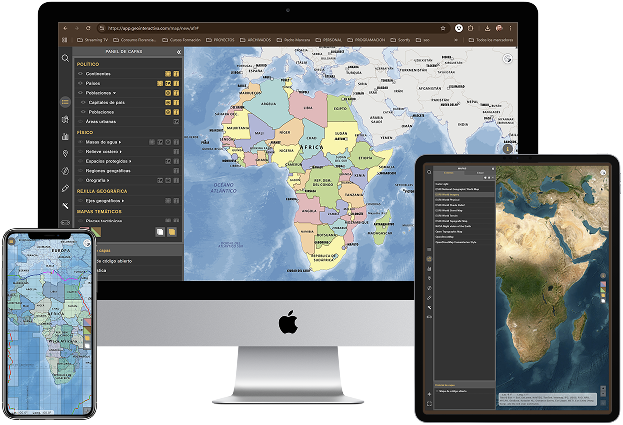The width and height of the screenshot is (623, 425).
Task: Toggle visibility of the Áreas urbanas layer
Action: pyautogui.click(x=80, y=122)
